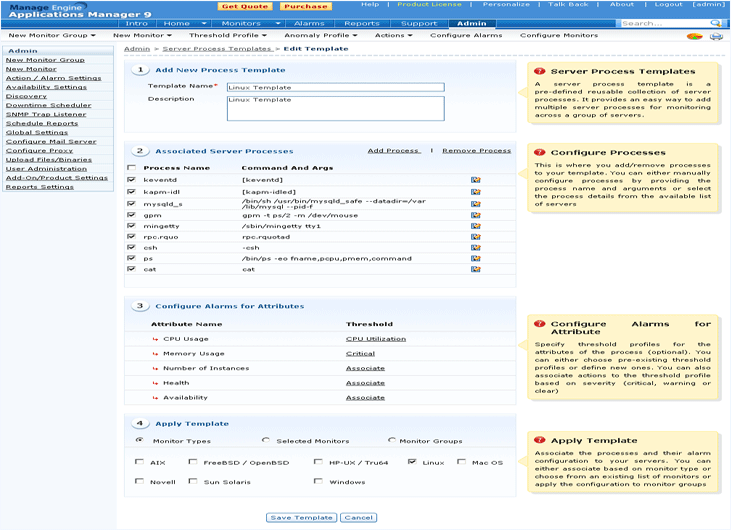Check the AIX monitor type checkbox

[x=139, y=462]
